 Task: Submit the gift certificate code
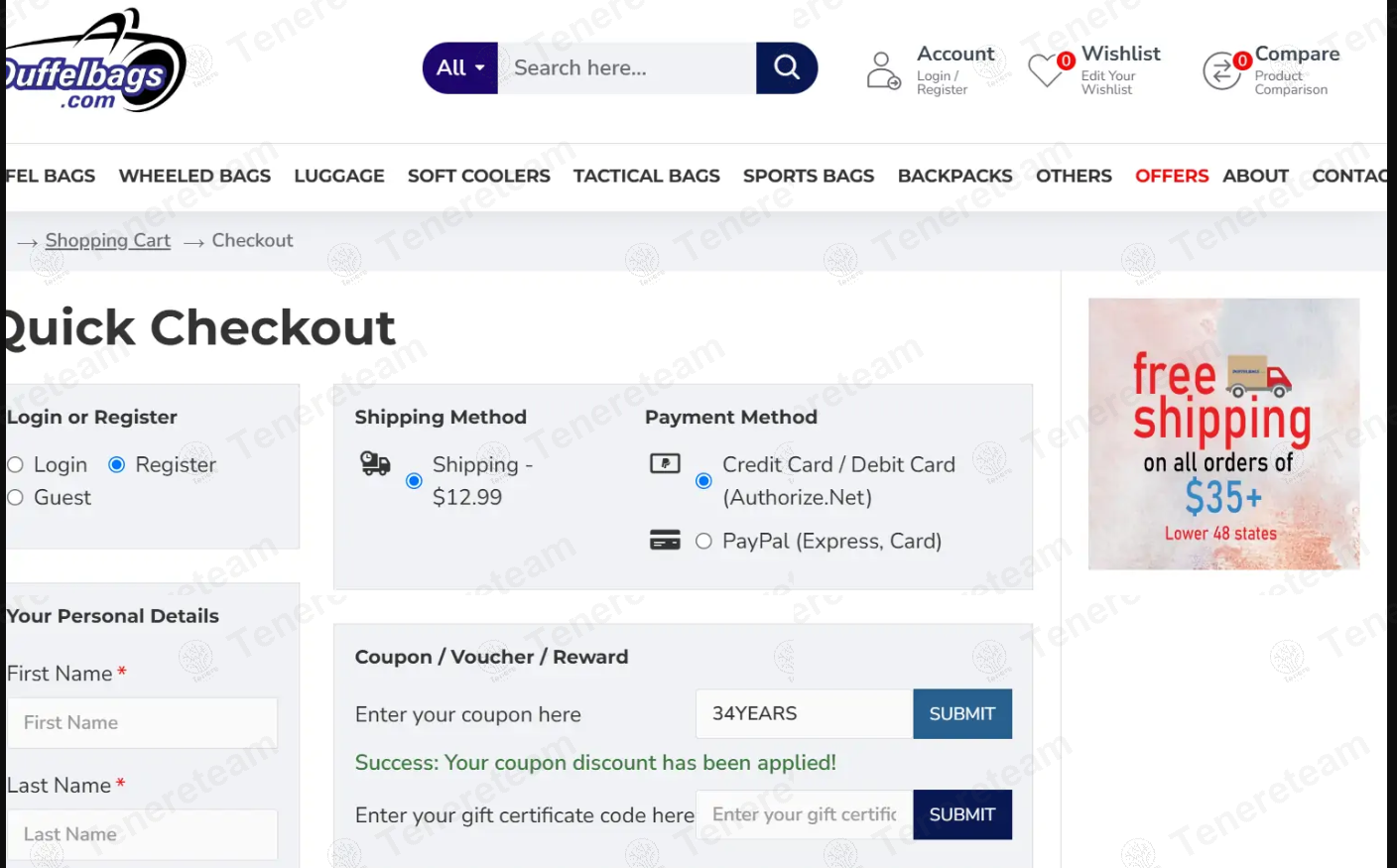coord(961,814)
